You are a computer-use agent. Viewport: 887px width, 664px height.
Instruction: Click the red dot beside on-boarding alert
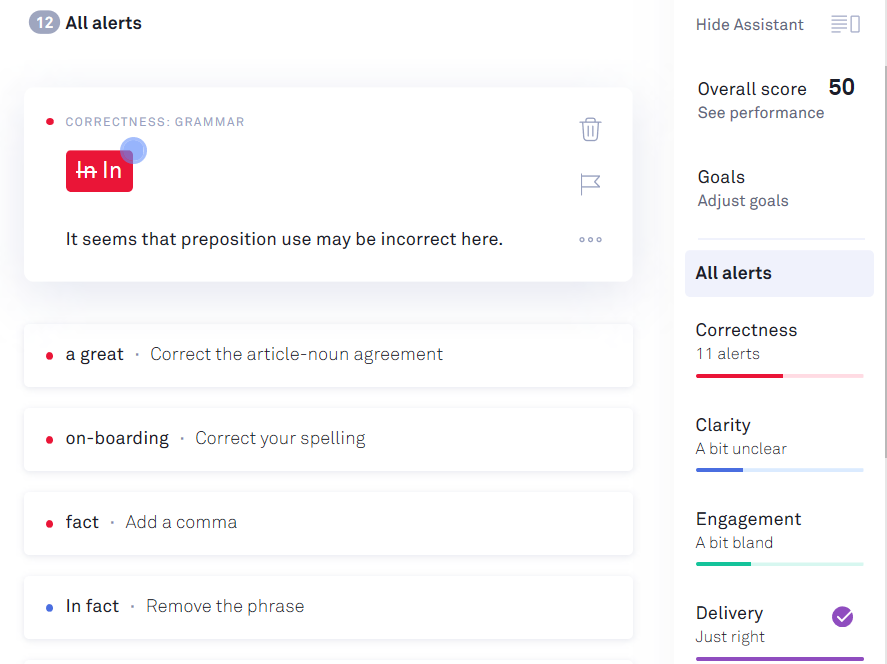[x=49, y=439]
